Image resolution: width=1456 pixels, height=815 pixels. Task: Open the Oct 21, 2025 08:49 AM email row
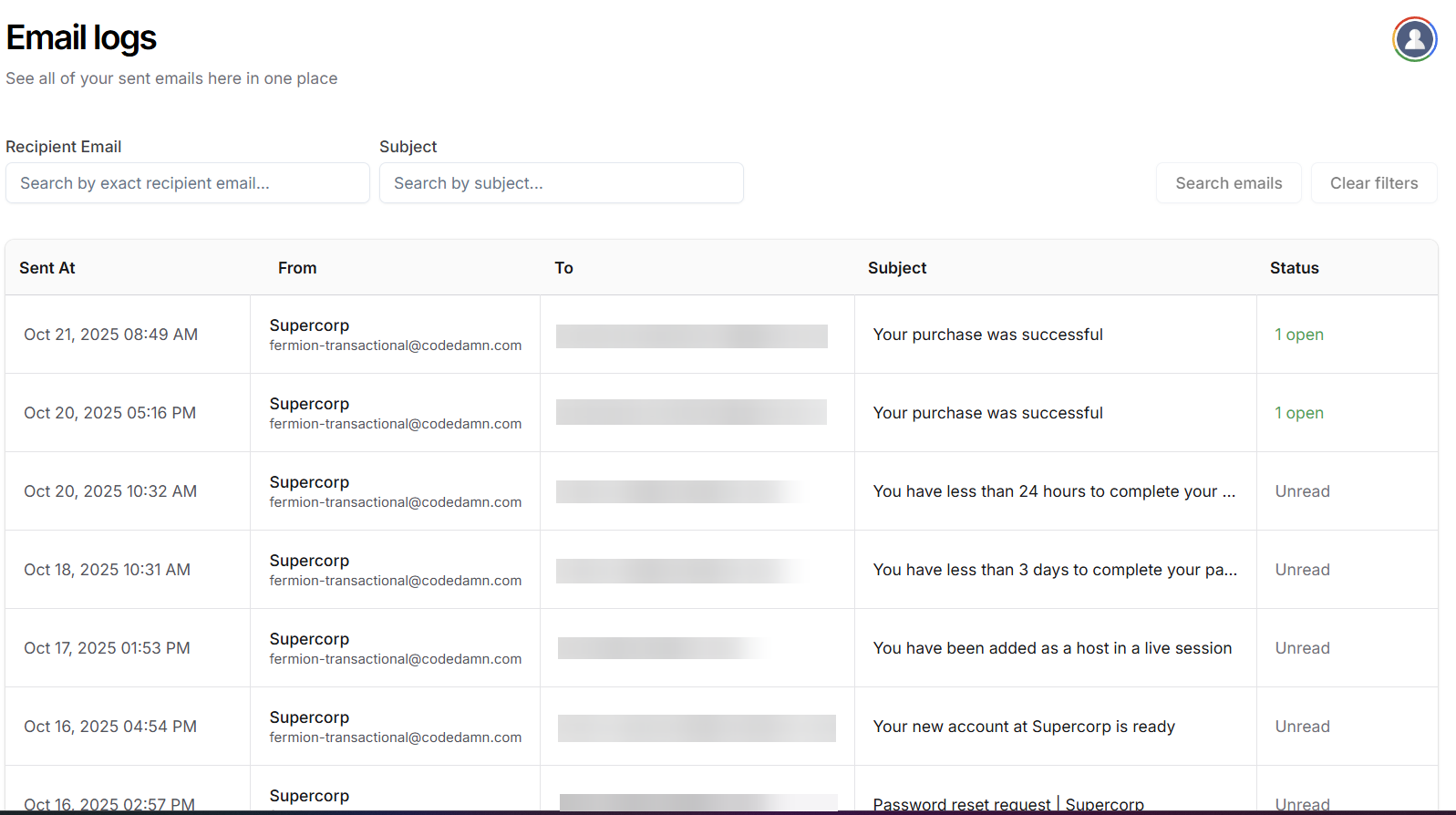click(110, 335)
